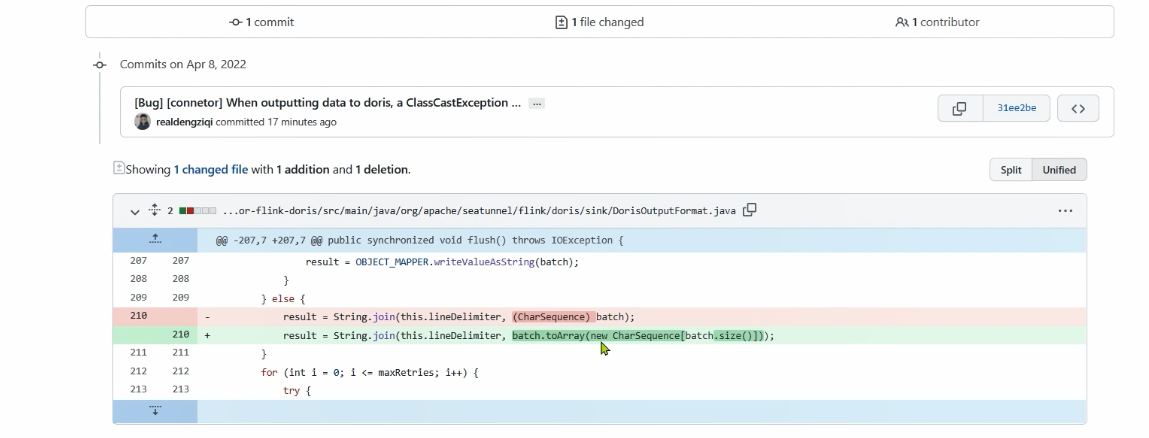Collapse the DorisOutputFormat.java file diff

[x=135, y=211]
